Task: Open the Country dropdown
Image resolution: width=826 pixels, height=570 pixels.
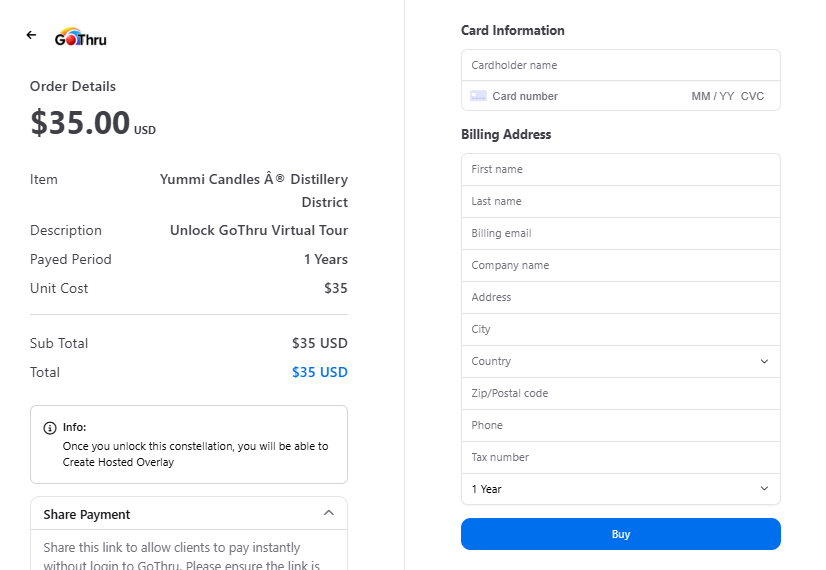Action: pos(620,361)
